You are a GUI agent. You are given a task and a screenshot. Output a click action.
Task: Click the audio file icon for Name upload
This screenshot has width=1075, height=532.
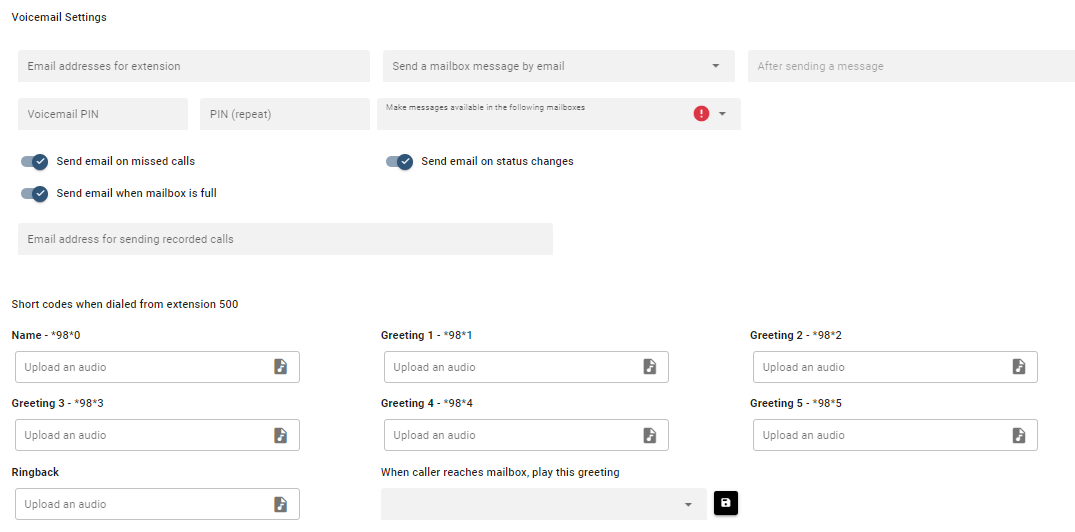click(x=281, y=367)
